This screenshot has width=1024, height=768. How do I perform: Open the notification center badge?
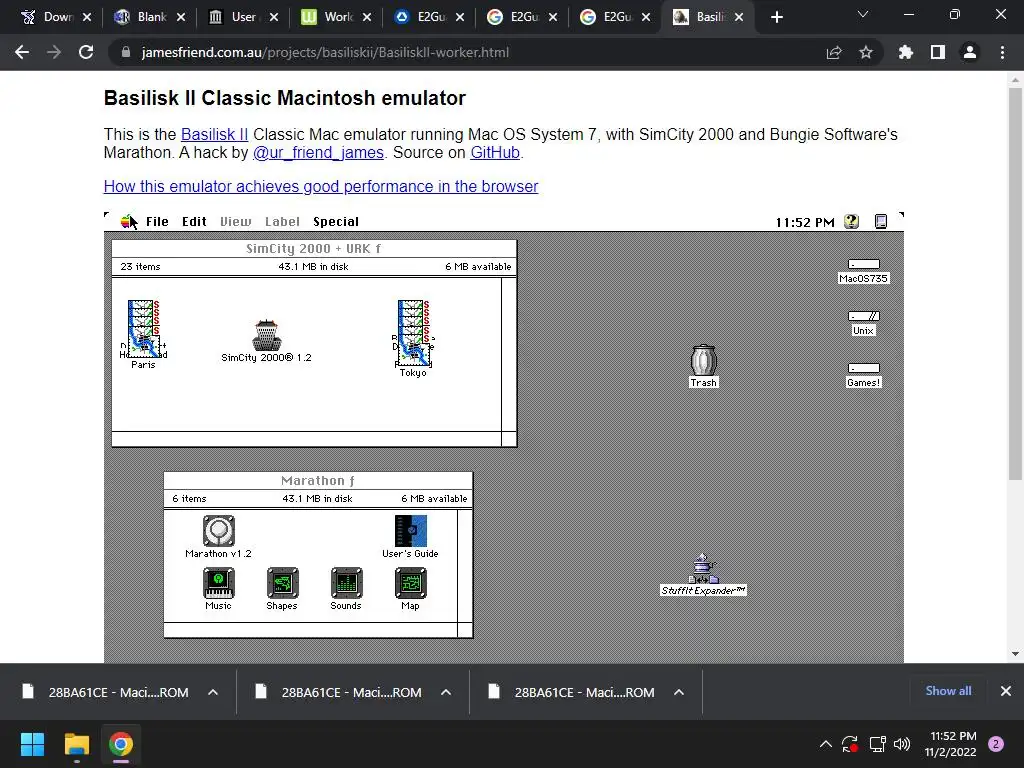tap(996, 744)
